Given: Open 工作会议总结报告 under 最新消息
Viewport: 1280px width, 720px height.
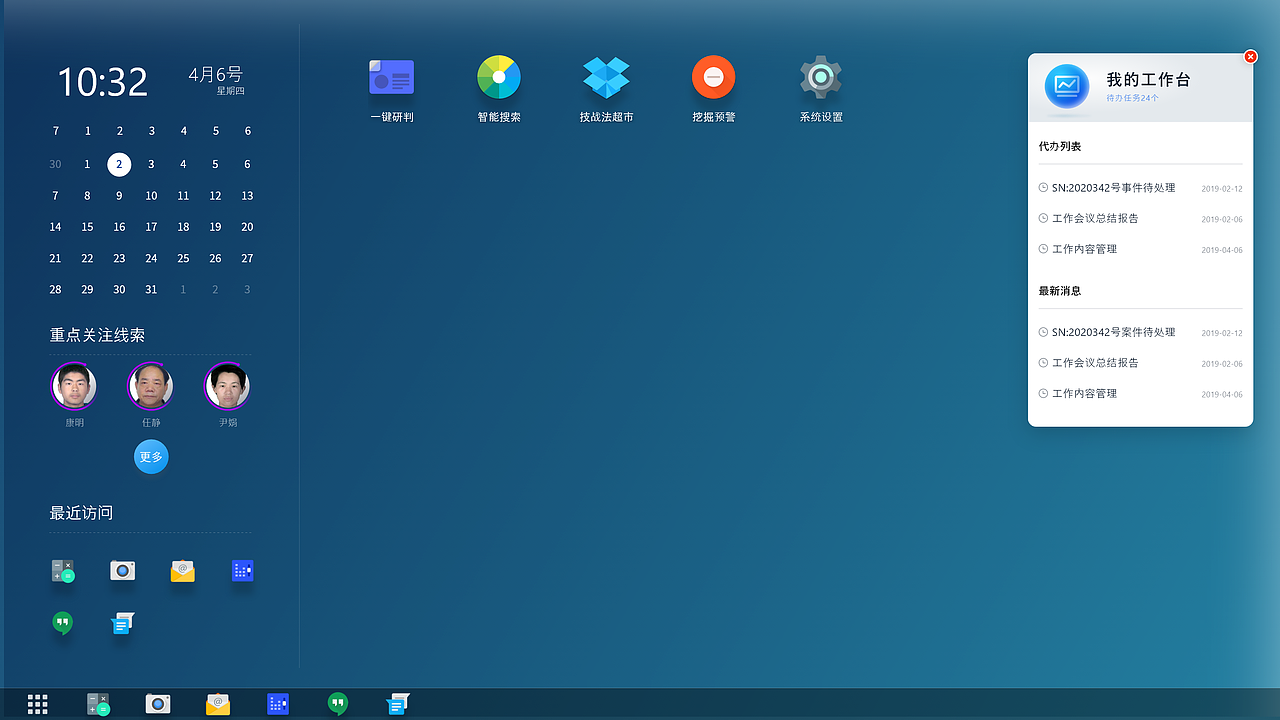Looking at the screenshot, I should coord(1140,363).
